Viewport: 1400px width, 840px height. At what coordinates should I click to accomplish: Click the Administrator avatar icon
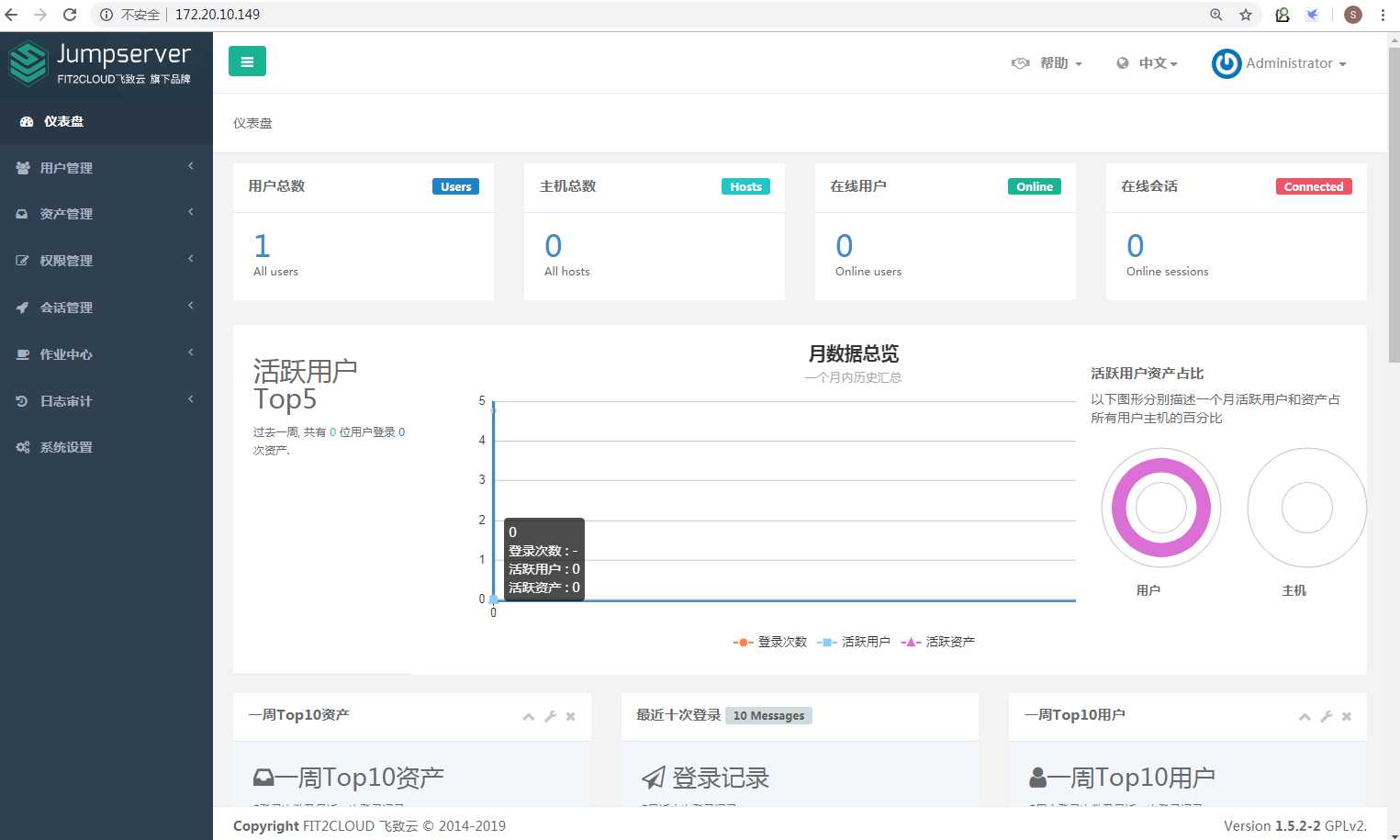[x=1226, y=63]
